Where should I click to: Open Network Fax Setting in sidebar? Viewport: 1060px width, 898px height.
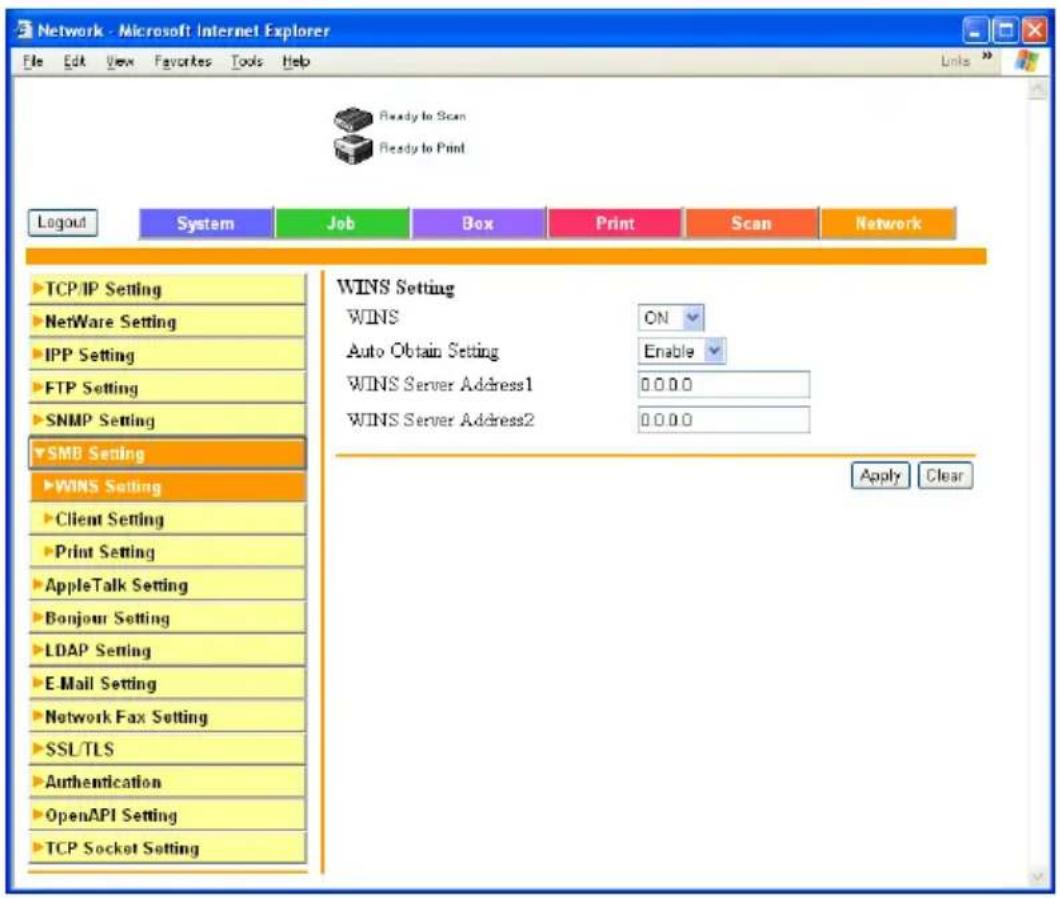[x=167, y=717]
